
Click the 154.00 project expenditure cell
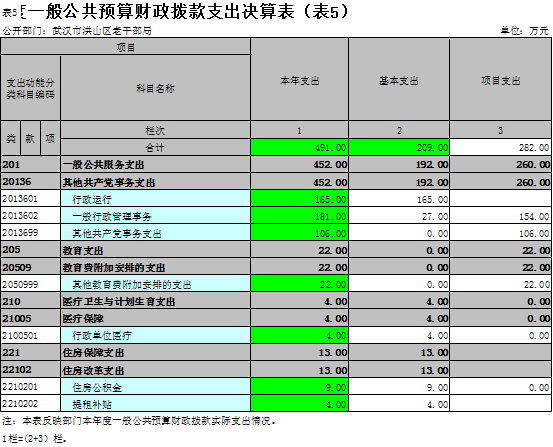(x=500, y=216)
